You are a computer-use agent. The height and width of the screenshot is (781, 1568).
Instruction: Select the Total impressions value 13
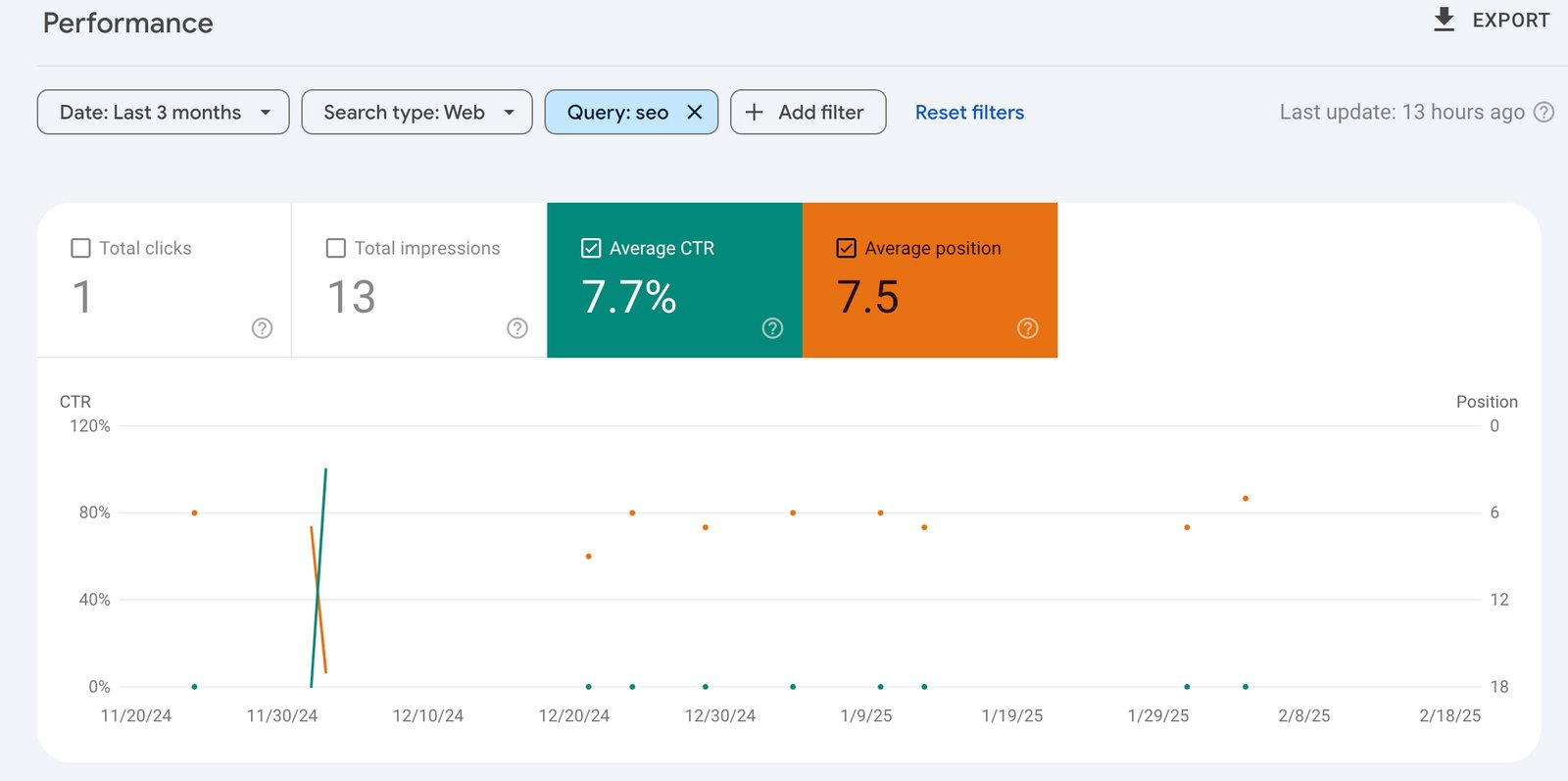click(x=351, y=297)
